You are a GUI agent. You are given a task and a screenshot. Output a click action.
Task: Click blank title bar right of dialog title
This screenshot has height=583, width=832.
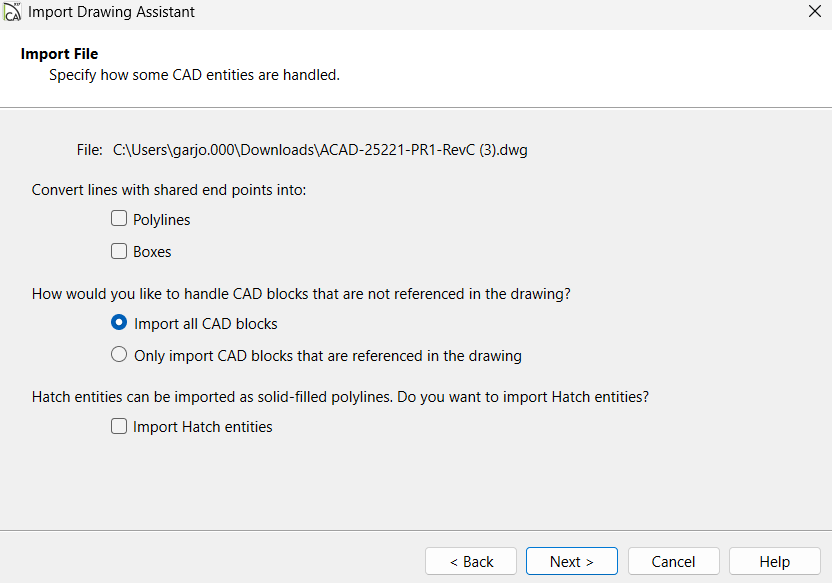pyautogui.click(x=500, y=12)
